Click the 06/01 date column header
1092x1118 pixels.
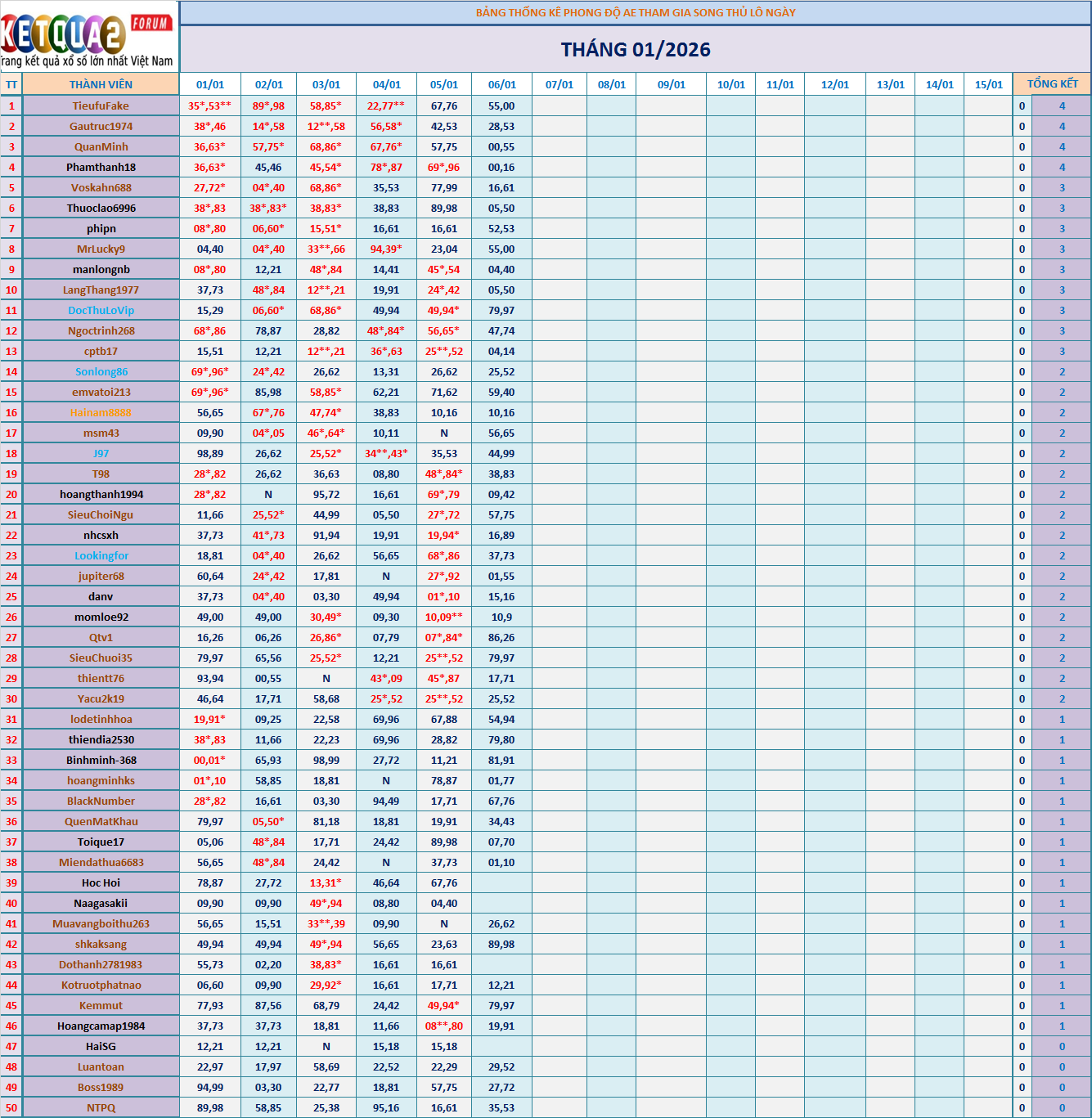tap(501, 84)
